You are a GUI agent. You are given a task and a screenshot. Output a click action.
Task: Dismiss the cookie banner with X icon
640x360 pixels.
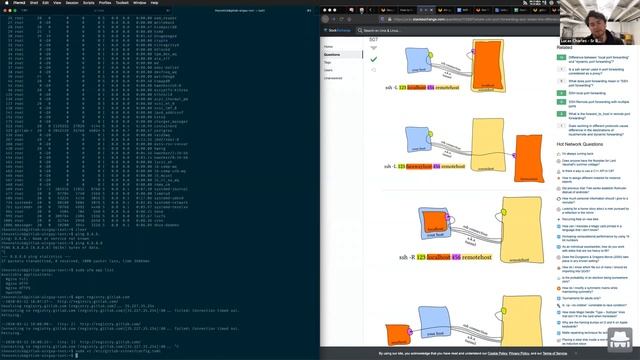(x=576, y=353)
